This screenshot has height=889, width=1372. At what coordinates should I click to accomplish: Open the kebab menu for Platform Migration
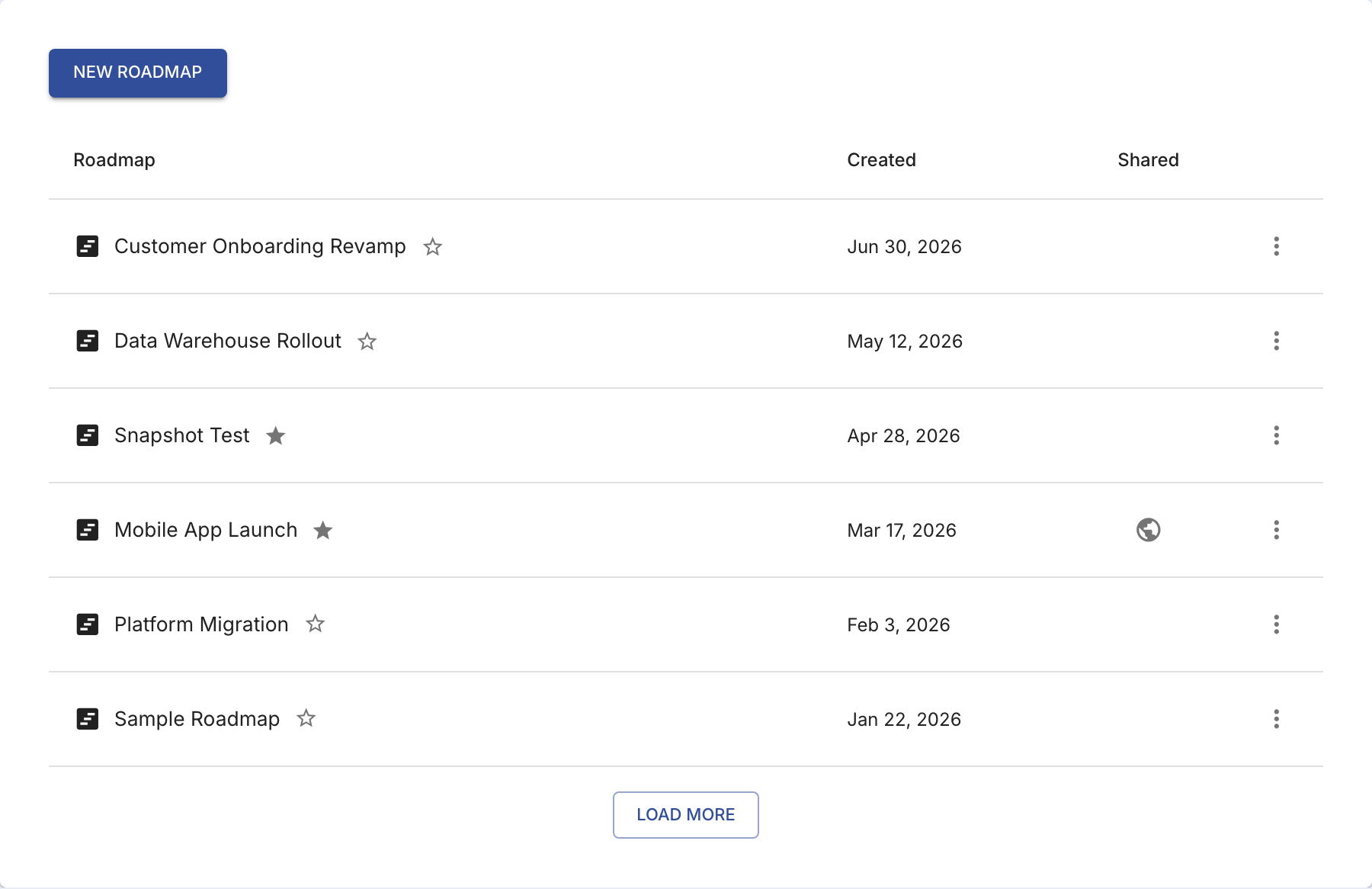pyautogui.click(x=1277, y=624)
